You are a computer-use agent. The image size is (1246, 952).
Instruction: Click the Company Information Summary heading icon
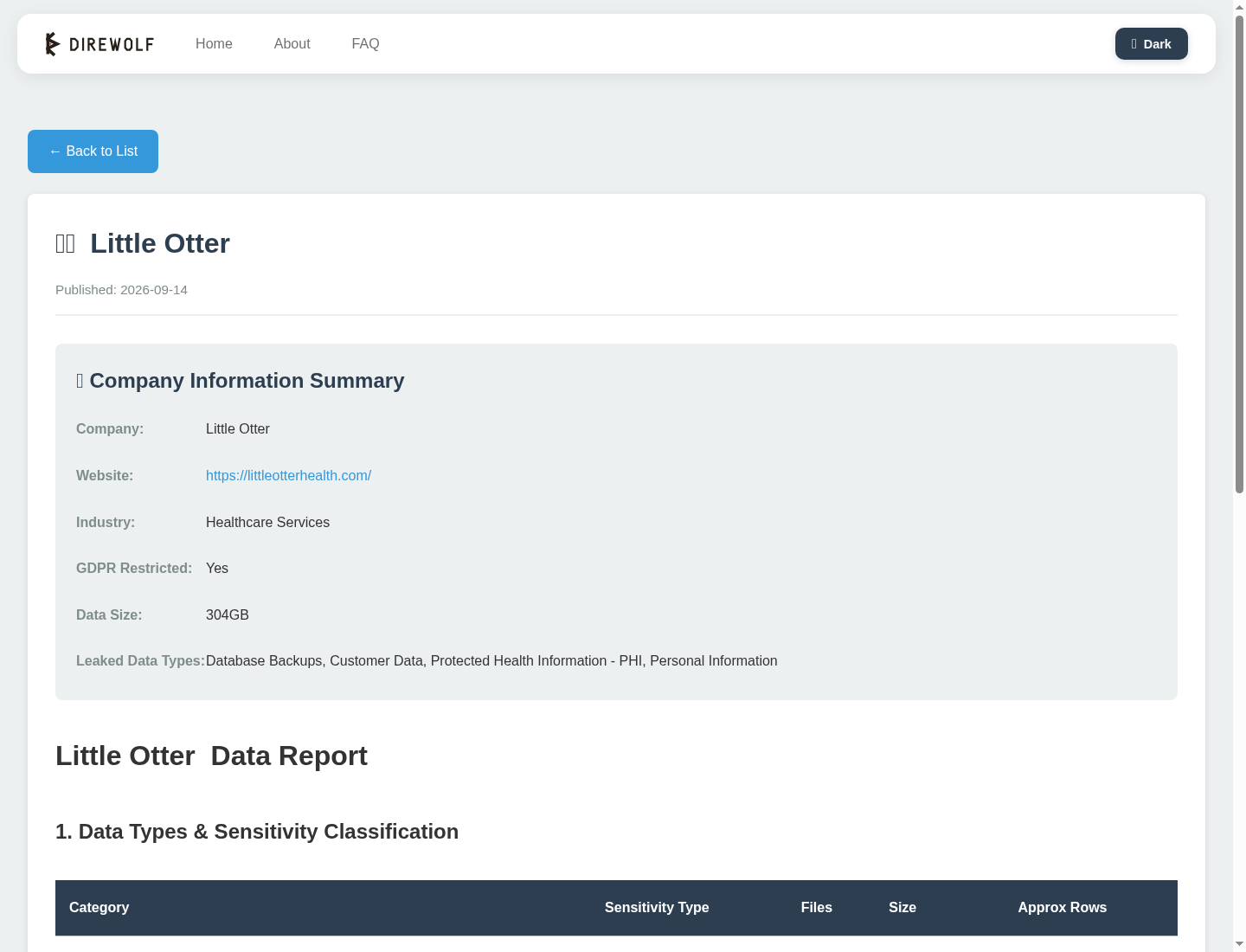(80, 381)
